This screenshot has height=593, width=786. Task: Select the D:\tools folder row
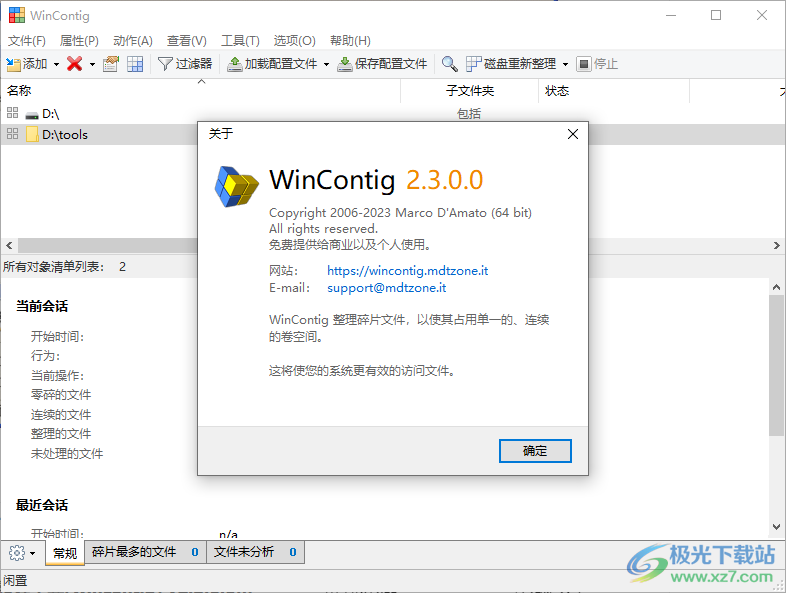393,134
